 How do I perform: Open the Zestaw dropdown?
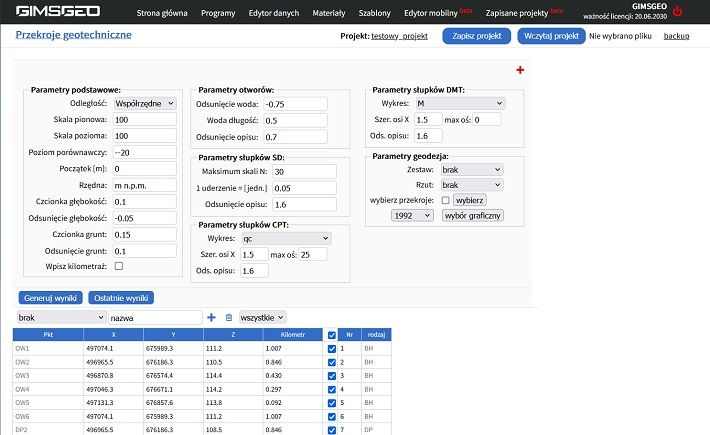[472, 170]
